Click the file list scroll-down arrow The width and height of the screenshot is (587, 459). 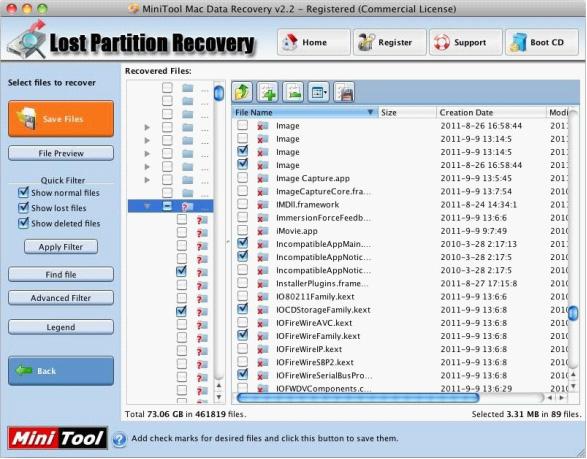573,386
